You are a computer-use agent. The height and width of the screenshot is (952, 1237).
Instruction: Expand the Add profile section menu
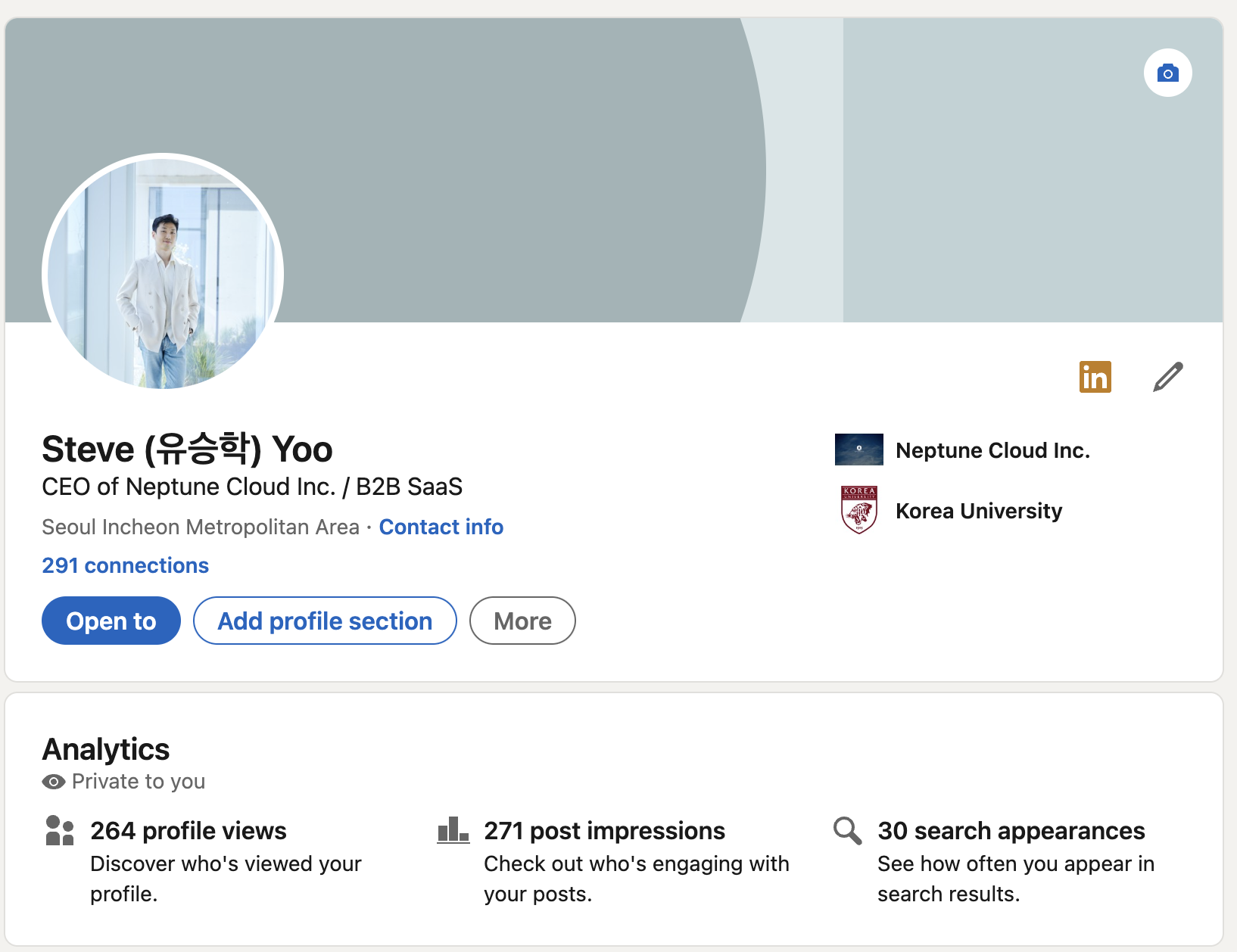[325, 621]
